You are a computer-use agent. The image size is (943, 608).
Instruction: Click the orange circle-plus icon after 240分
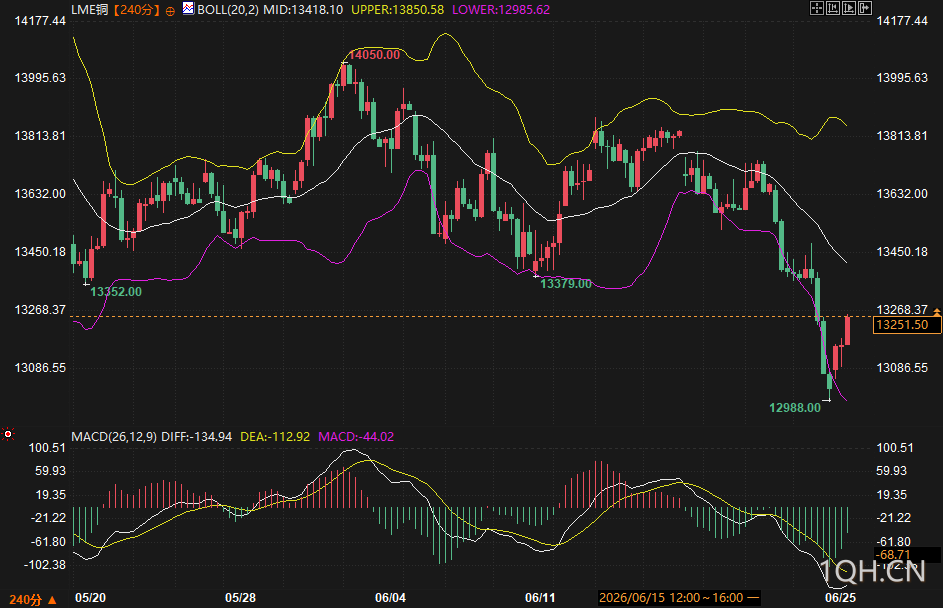point(170,11)
